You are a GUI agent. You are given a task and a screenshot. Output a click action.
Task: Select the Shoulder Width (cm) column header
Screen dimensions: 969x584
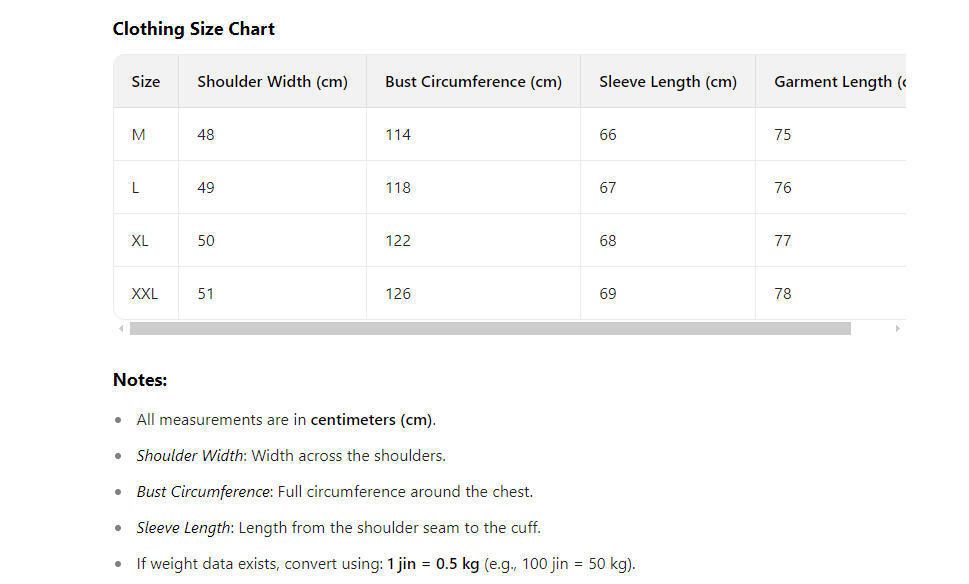272,82
